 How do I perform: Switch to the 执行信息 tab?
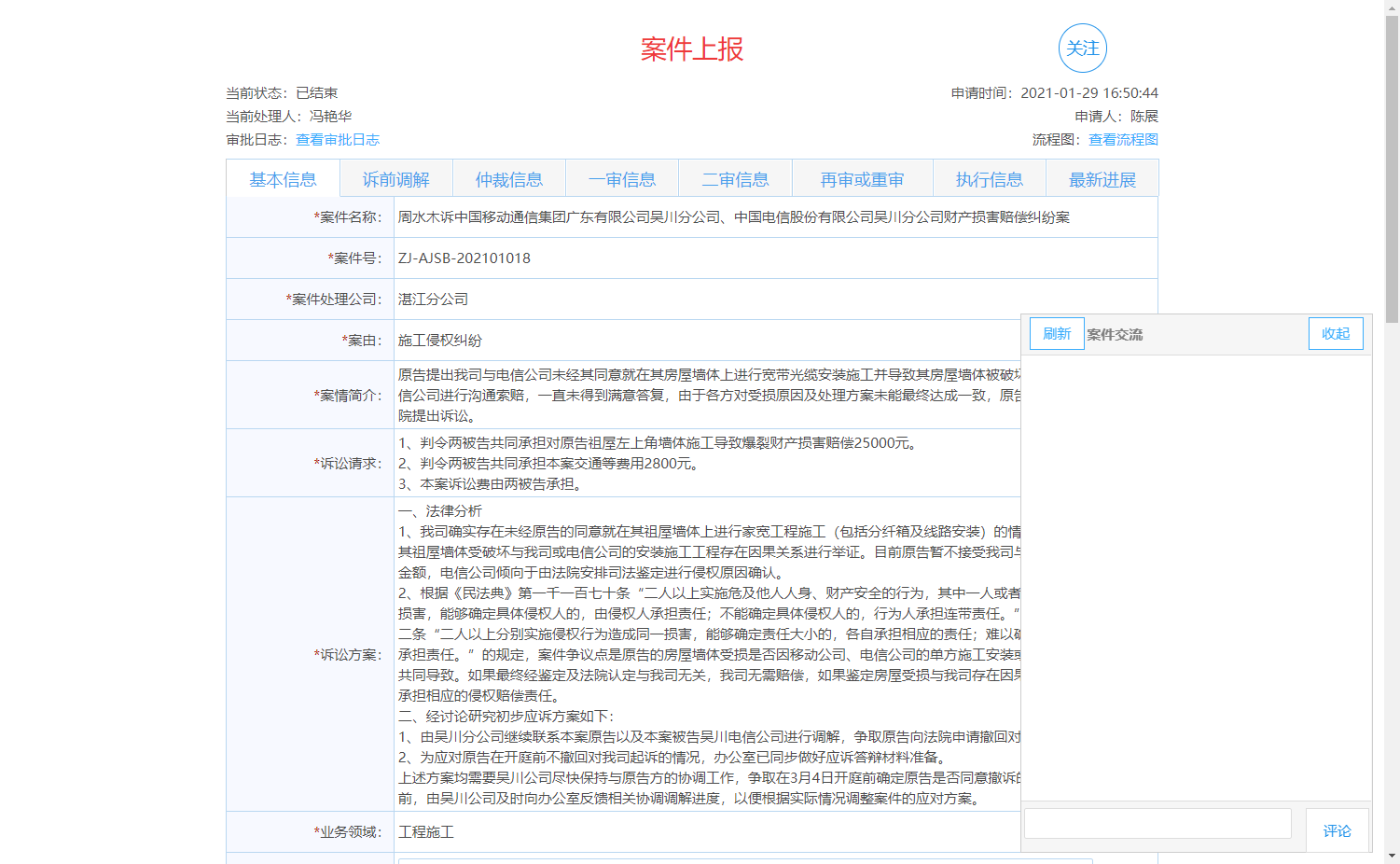tap(989, 179)
